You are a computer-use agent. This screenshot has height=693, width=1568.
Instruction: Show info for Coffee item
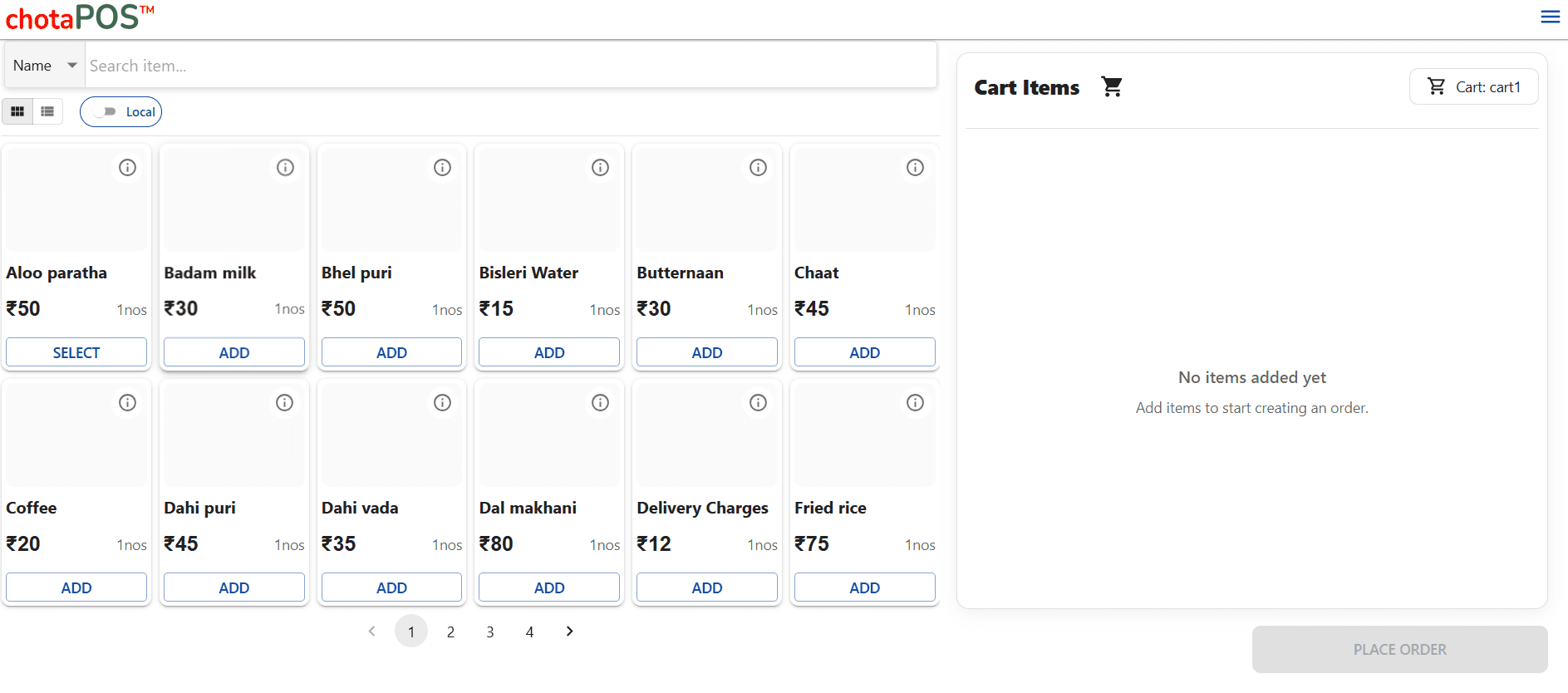tap(127, 403)
